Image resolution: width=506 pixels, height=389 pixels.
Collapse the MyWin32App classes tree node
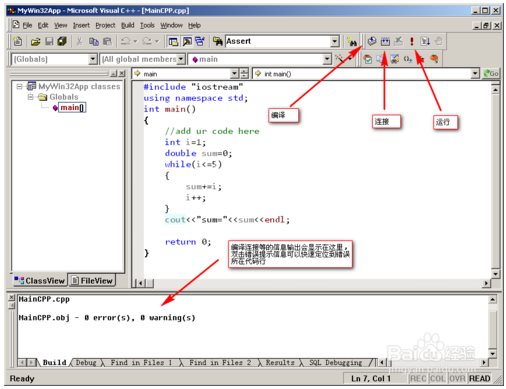pos(19,87)
